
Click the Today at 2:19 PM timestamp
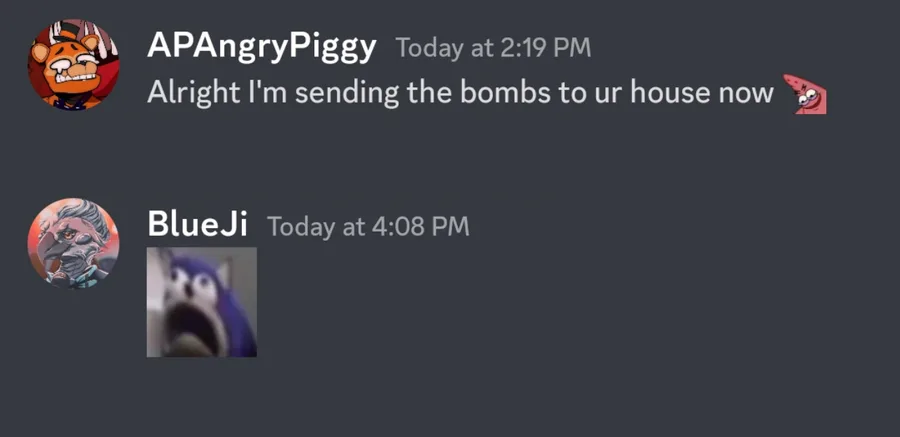coord(493,48)
